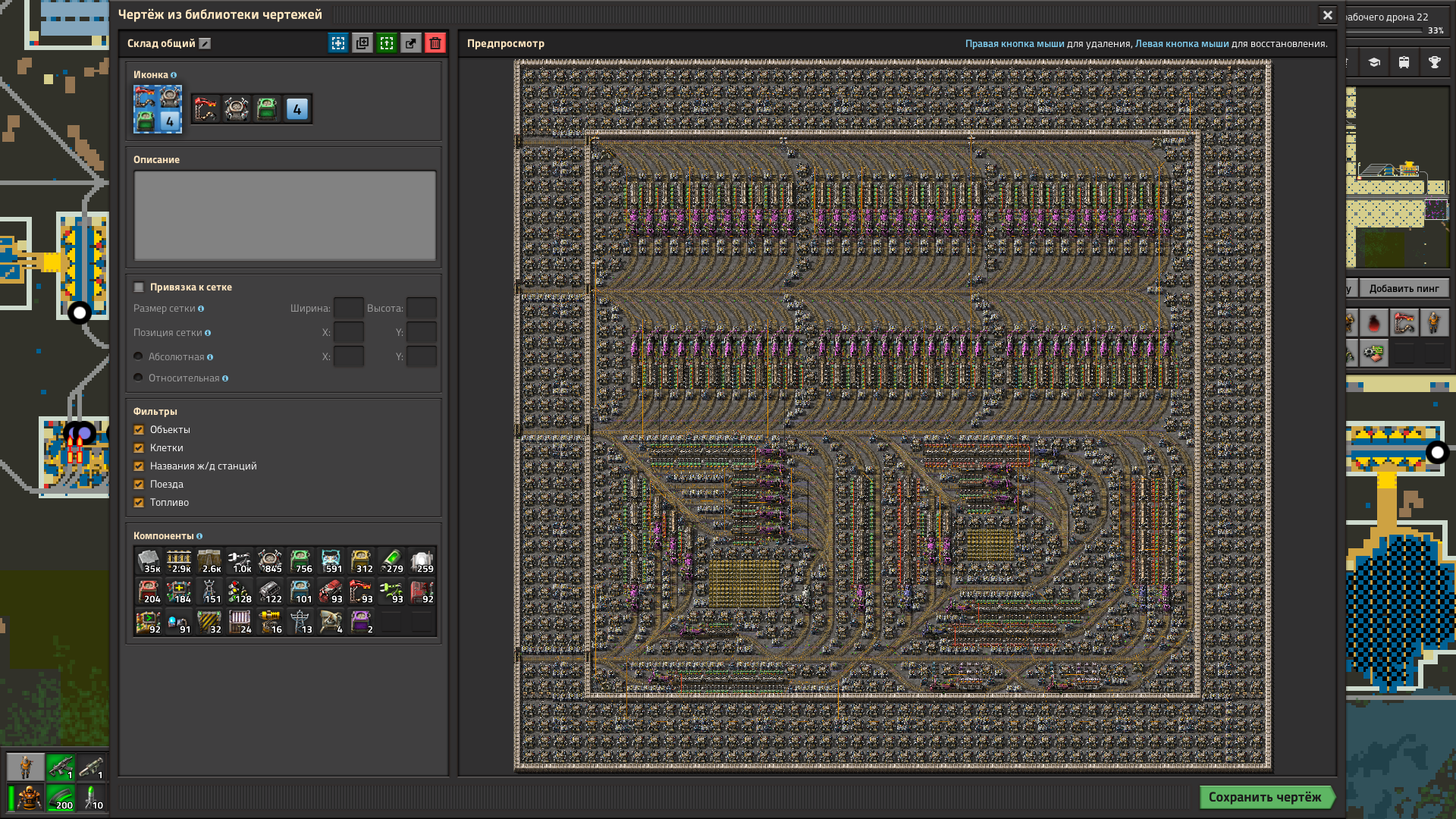The width and height of the screenshot is (1456, 819).
Task: Click the train stop component showing 92
Action: 422,591
